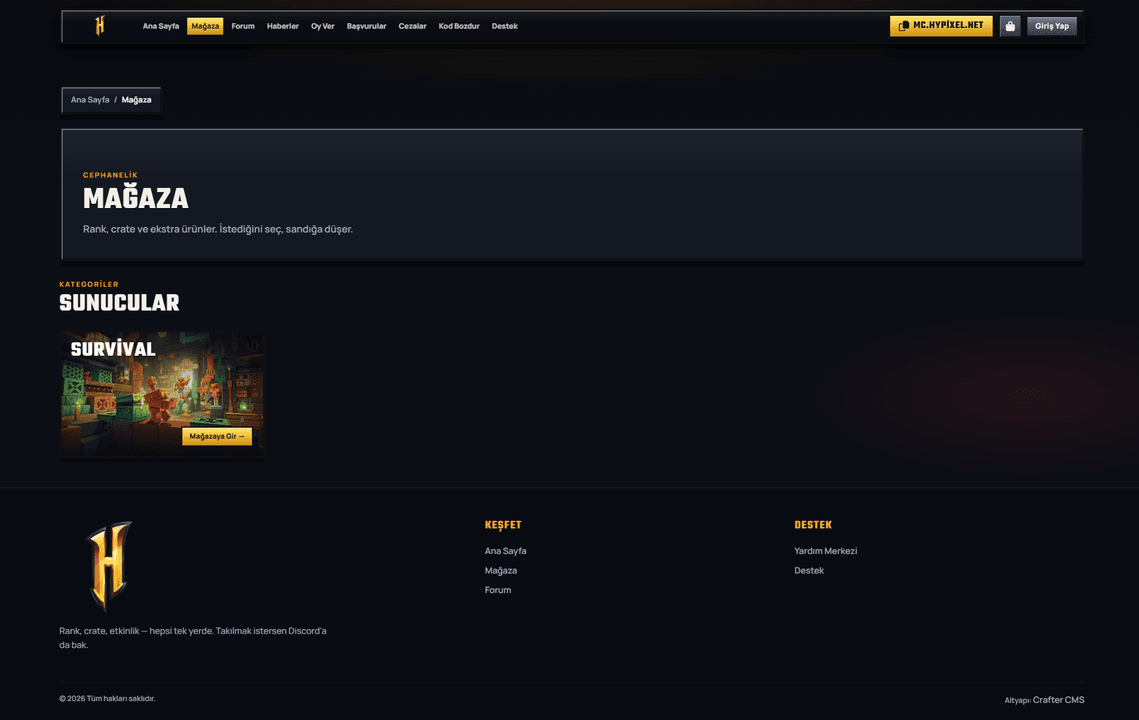The width and height of the screenshot is (1139, 720).
Task: Click the © 2026 Tüm hakları saklıdır text
Action: click(107, 698)
